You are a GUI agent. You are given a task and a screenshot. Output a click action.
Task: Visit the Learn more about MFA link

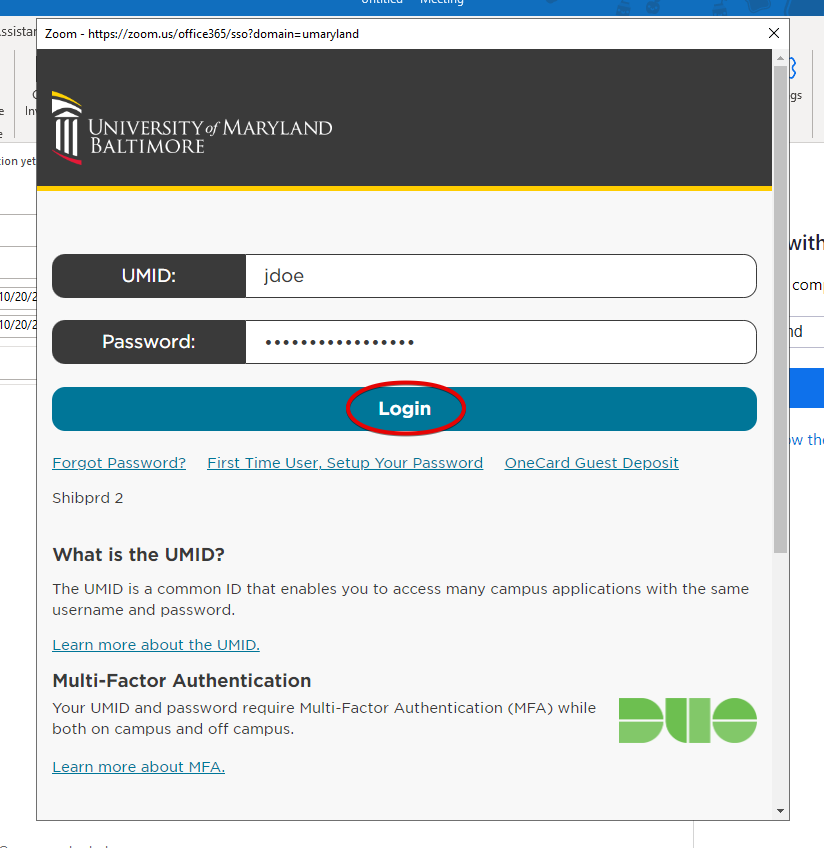[138, 767]
